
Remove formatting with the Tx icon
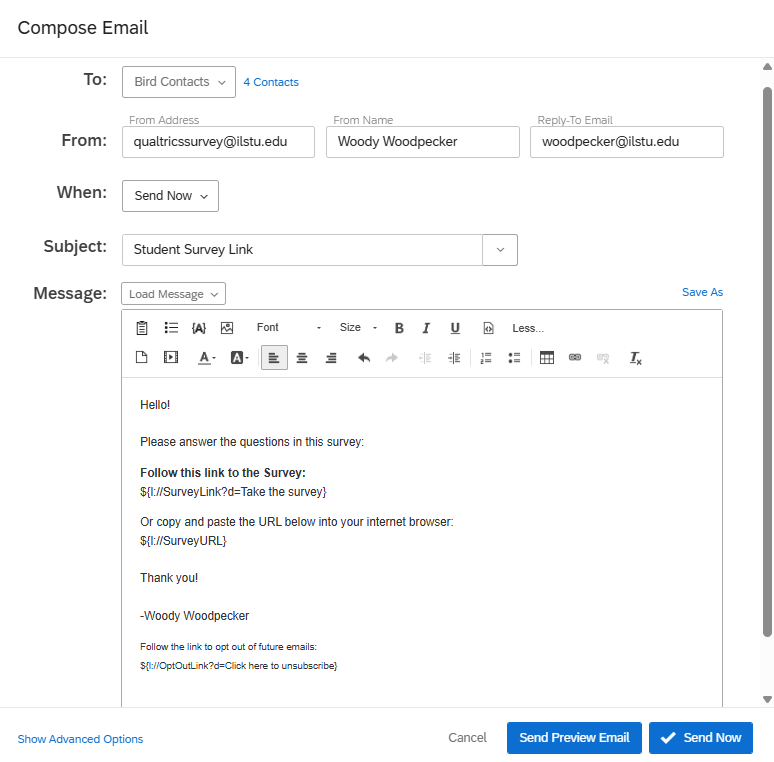pos(636,358)
